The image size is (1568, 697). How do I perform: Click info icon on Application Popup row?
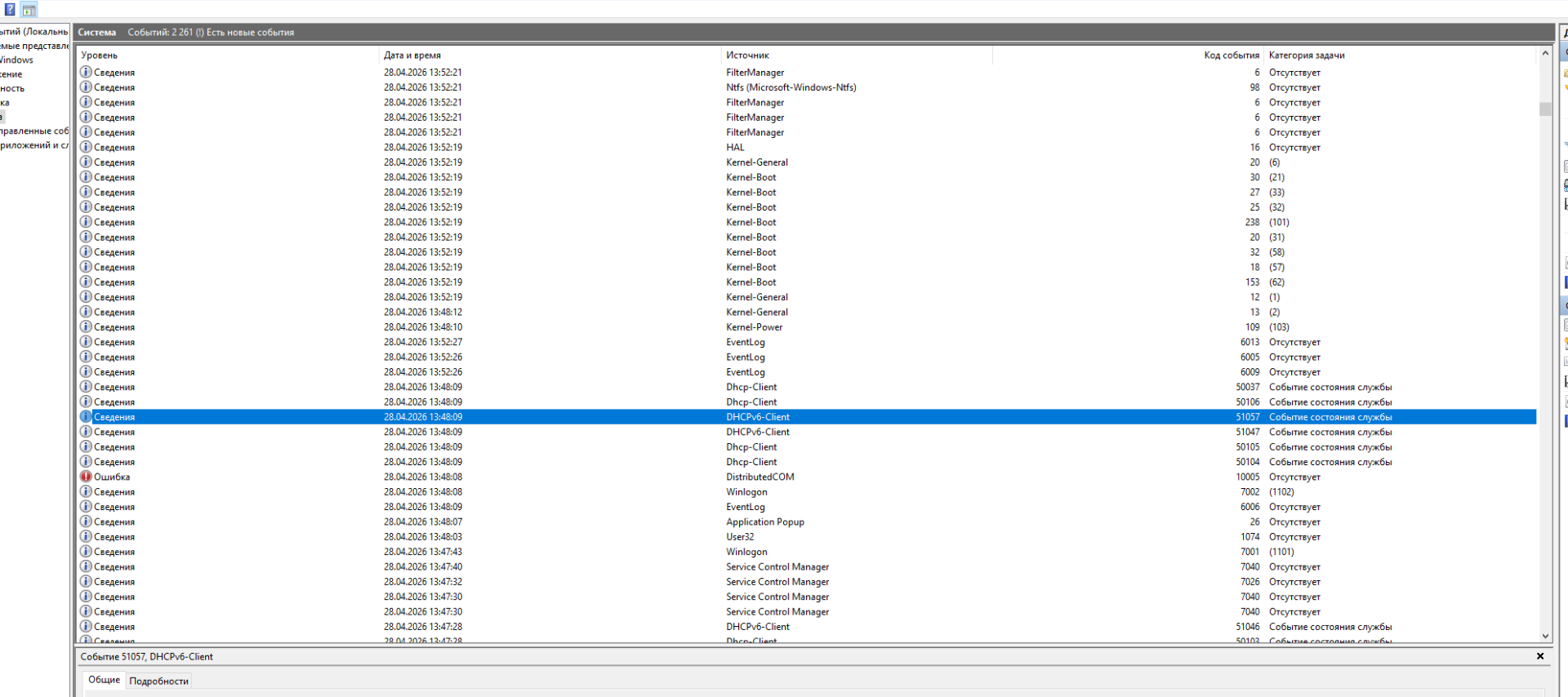[86, 522]
